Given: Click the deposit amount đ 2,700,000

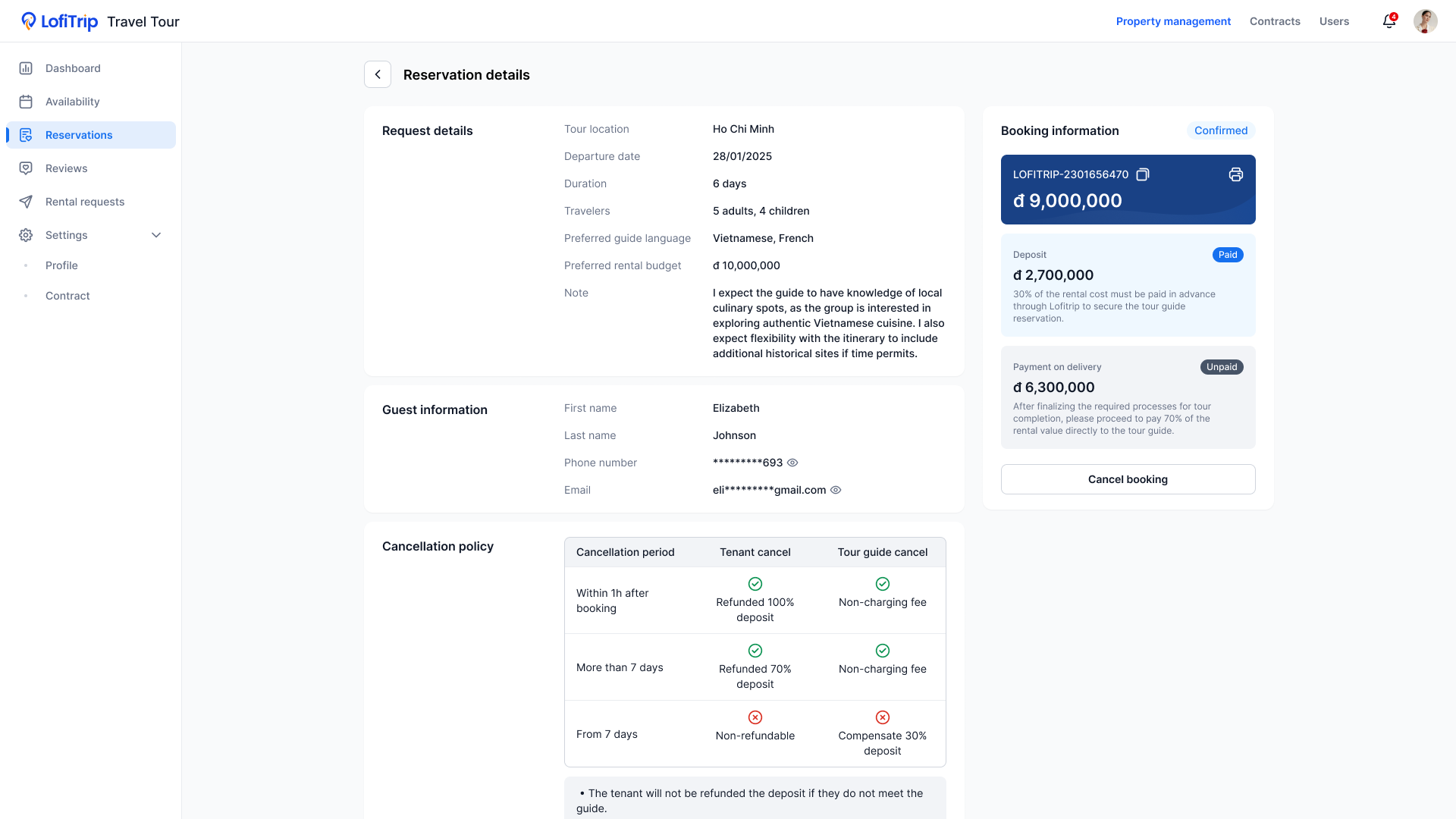Looking at the screenshot, I should pos(1053,275).
